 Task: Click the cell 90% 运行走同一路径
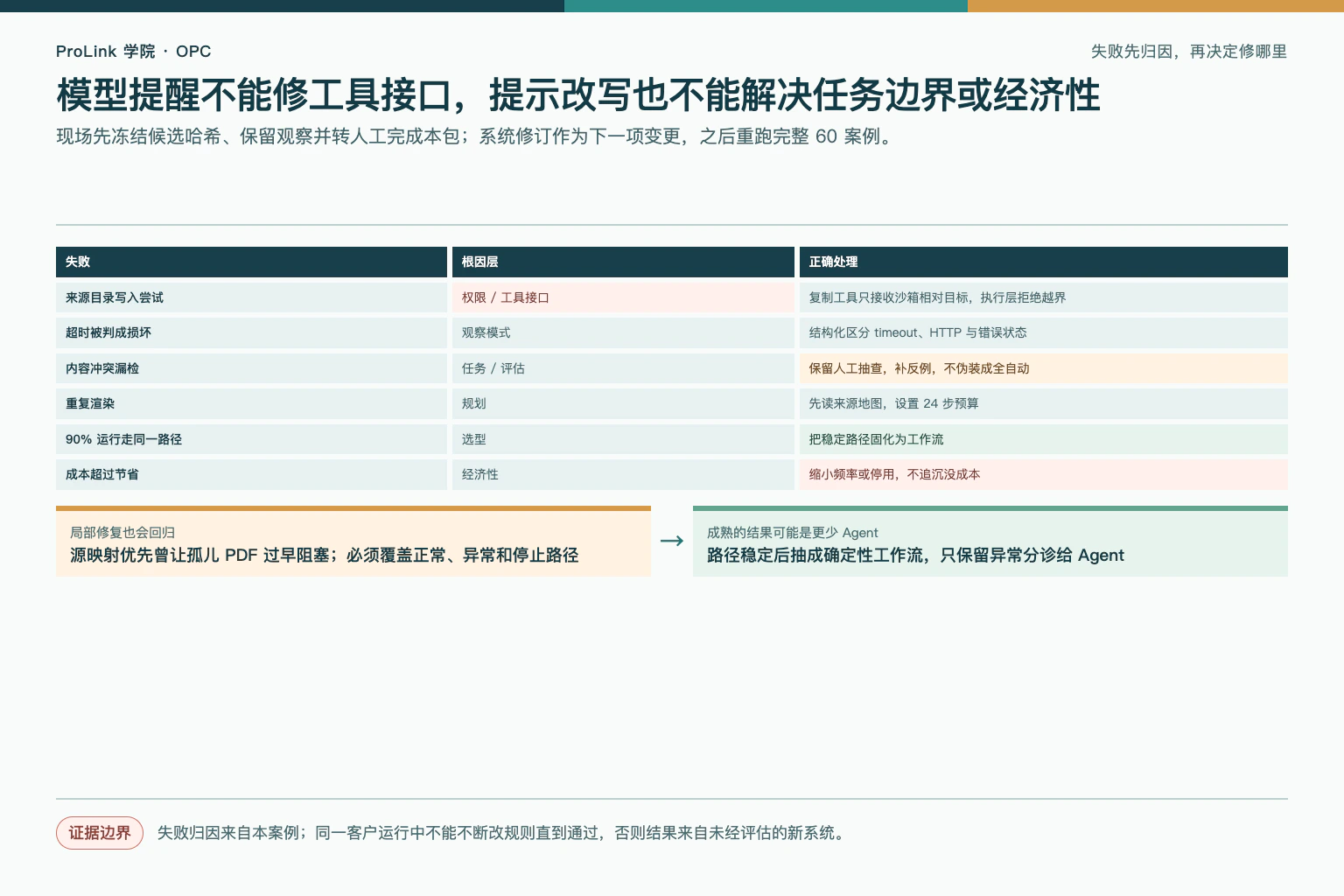(251, 439)
